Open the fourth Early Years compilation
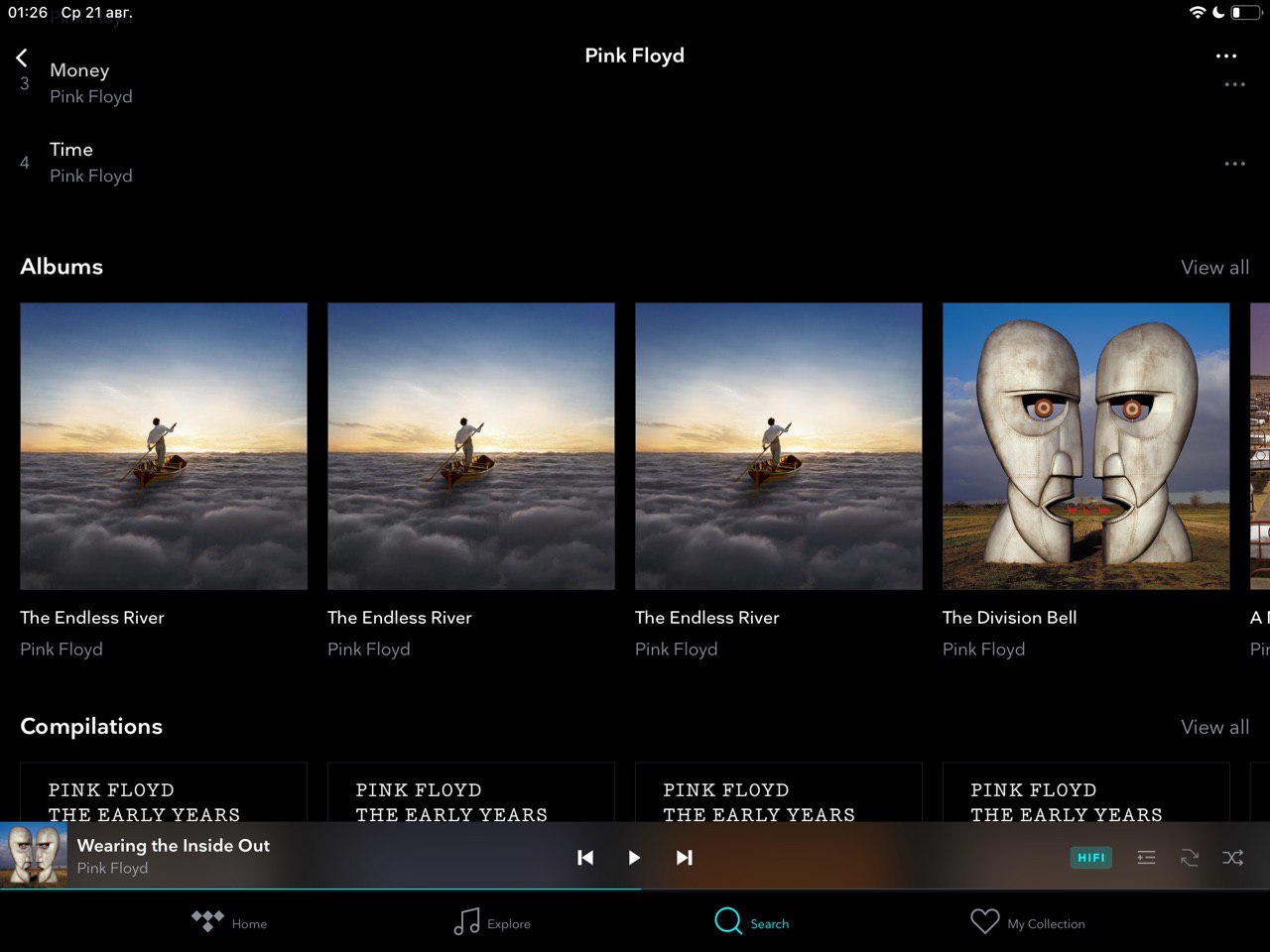 click(1086, 792)
